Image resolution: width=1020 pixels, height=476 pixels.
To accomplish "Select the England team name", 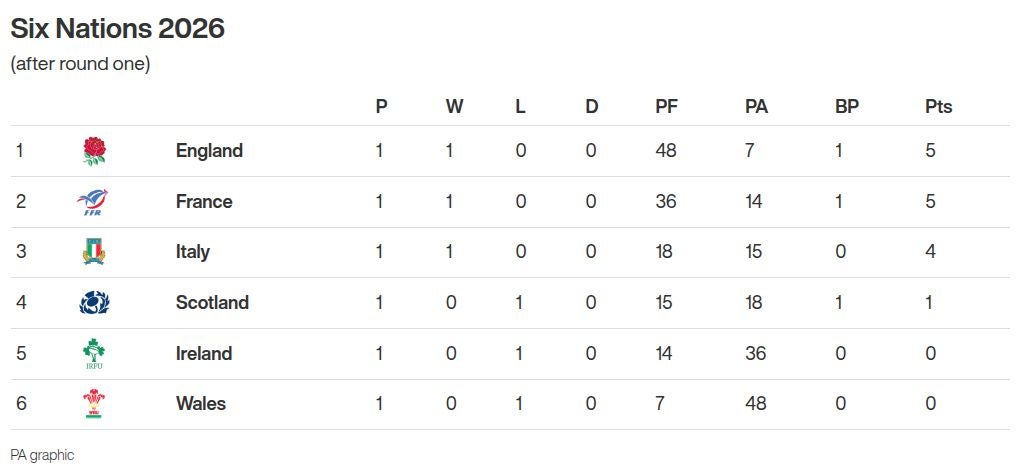I will [209, 151].
